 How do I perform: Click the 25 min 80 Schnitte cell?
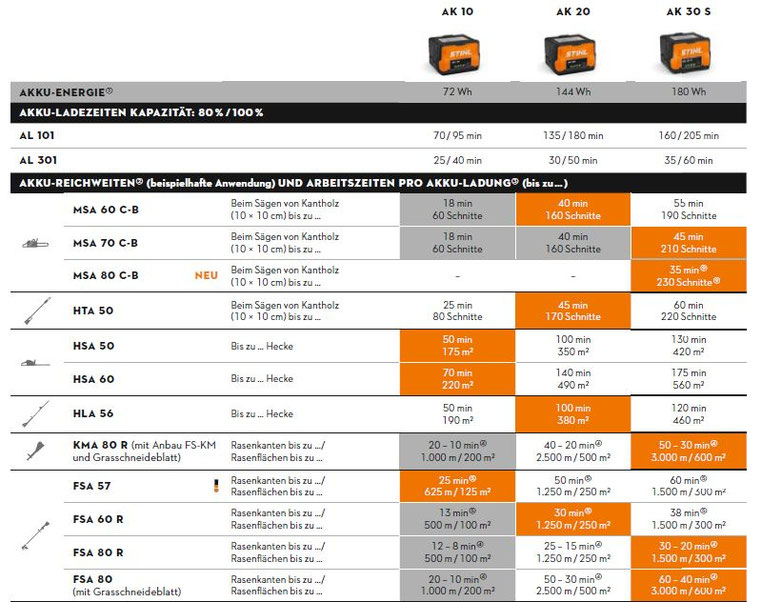[458, 311]
